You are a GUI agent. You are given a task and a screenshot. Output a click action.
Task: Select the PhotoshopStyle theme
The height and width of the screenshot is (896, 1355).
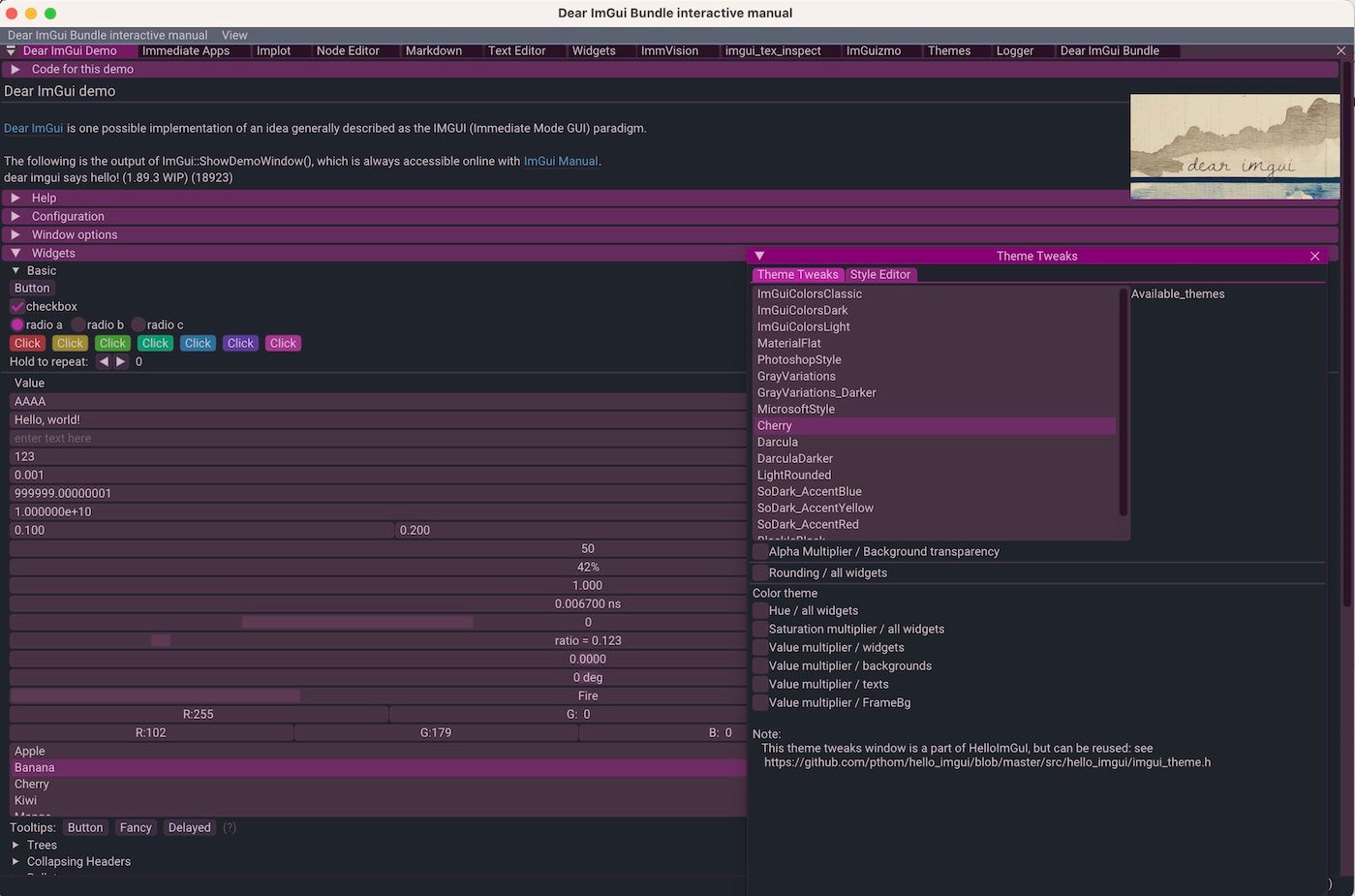[935, 359]
